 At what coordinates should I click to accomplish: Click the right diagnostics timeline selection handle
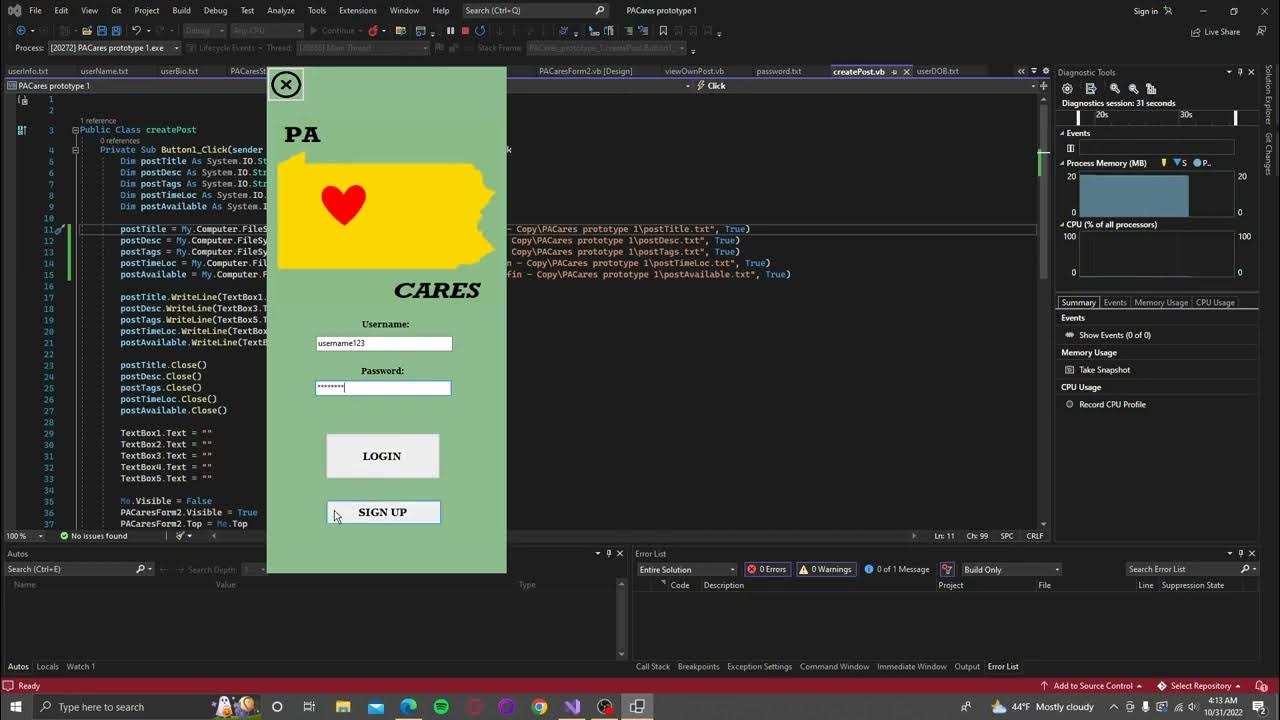coord(1235,117)
